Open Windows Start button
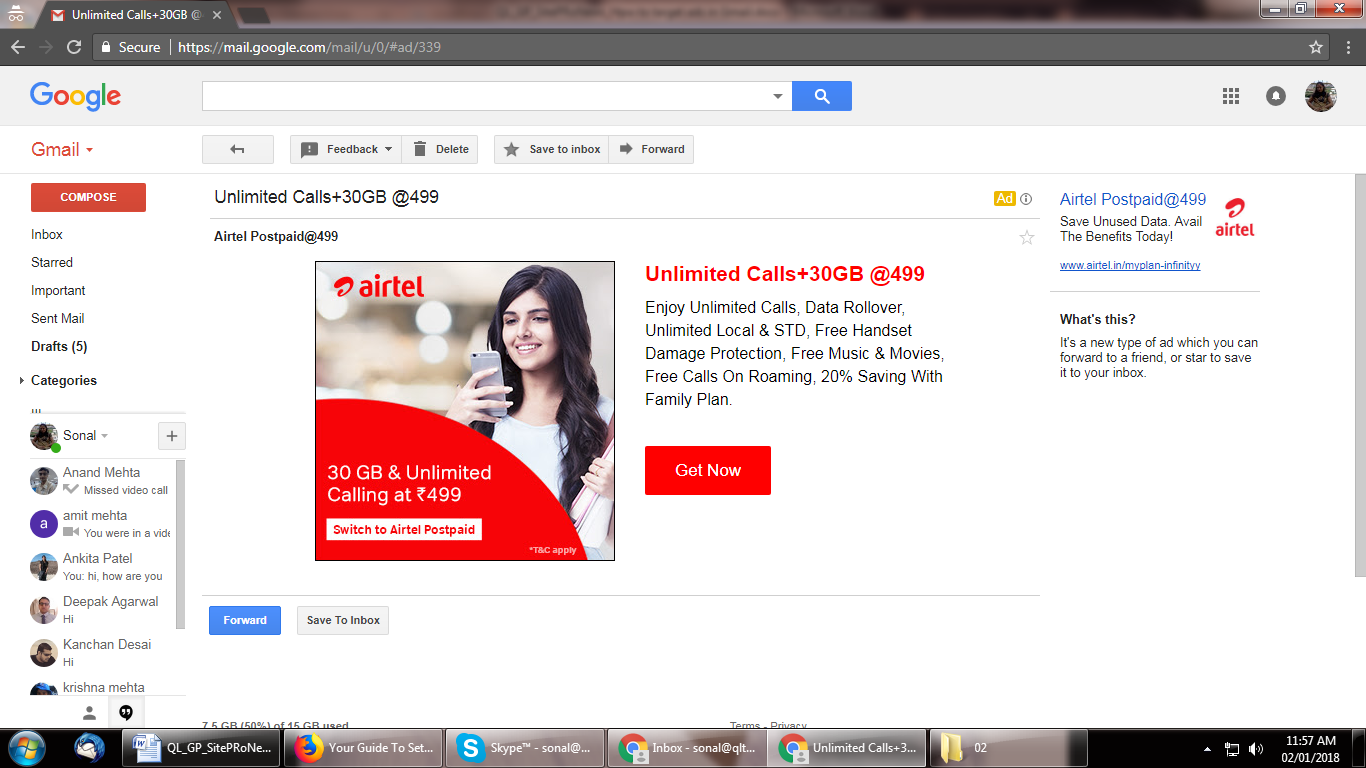Screen dimensions: 1366x768 [x=26, y=747]
